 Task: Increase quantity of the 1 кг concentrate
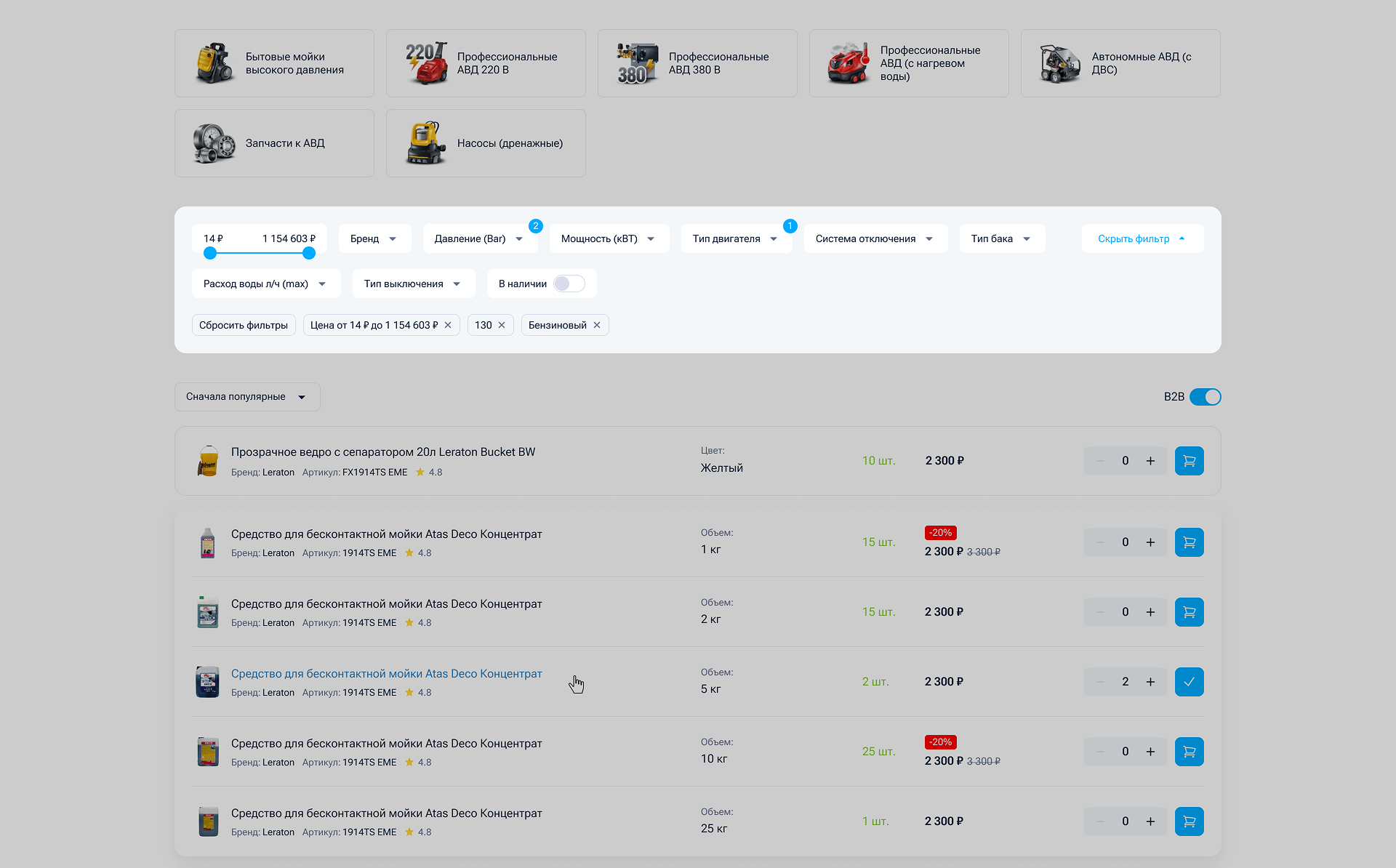coord(1150,542)
